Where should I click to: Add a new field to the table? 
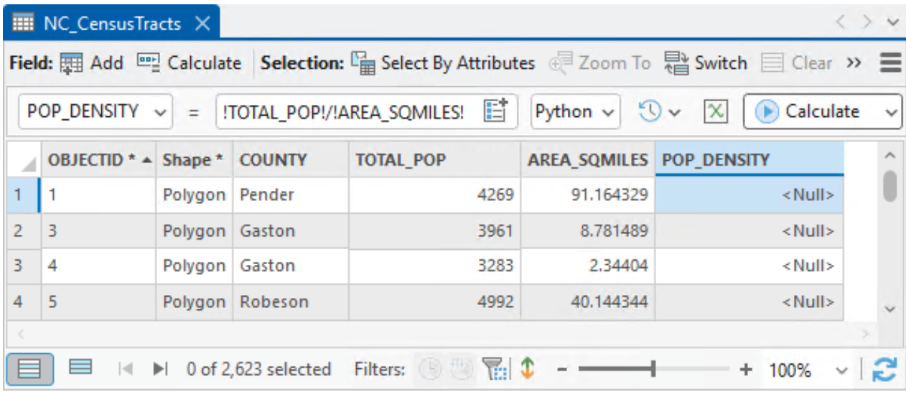pos(92,62)
